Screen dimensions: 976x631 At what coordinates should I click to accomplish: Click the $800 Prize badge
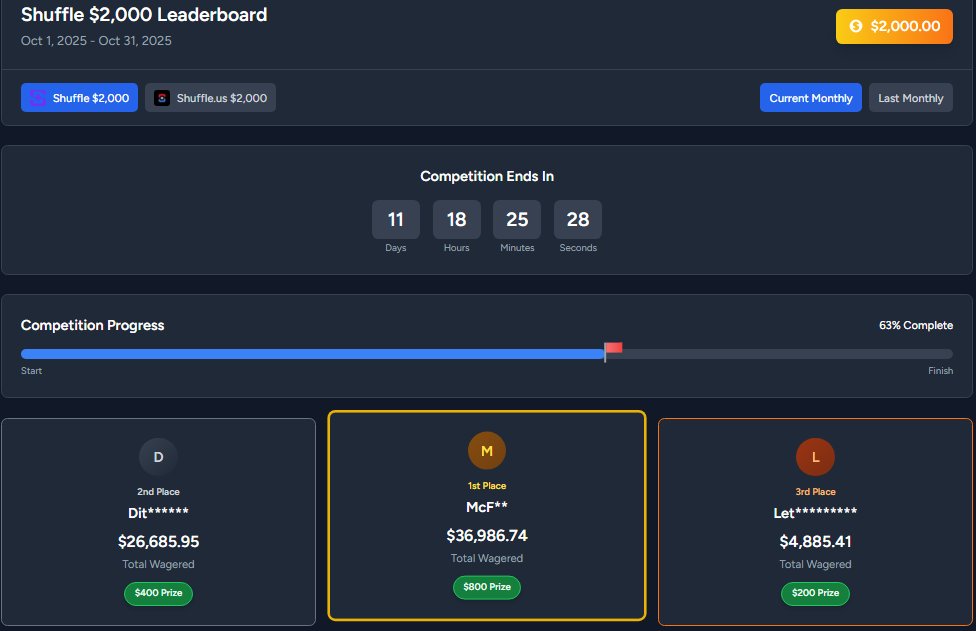487,588
